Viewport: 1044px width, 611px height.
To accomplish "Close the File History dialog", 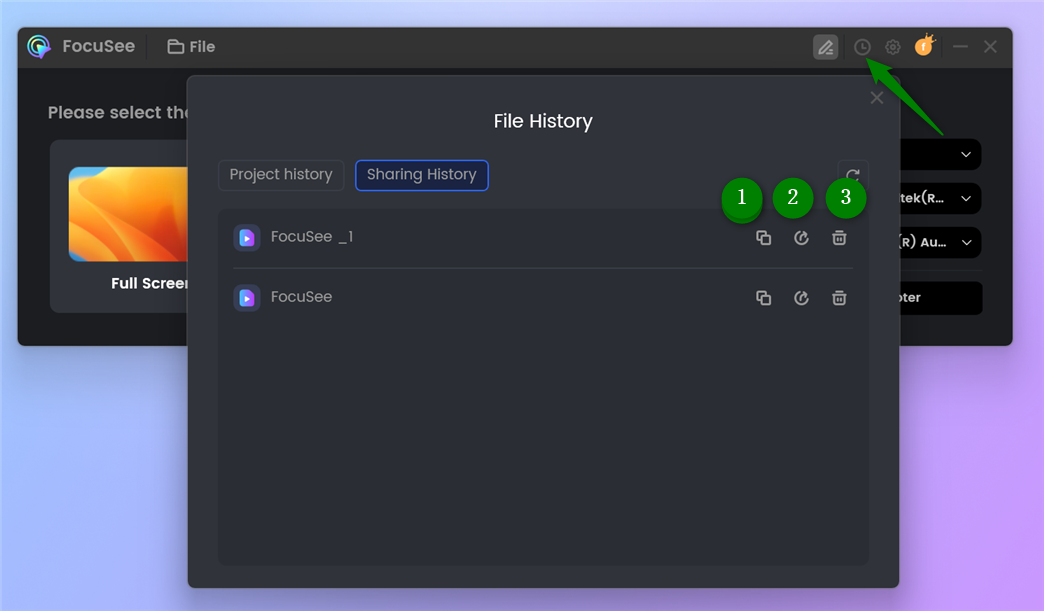I will point(877,98).
